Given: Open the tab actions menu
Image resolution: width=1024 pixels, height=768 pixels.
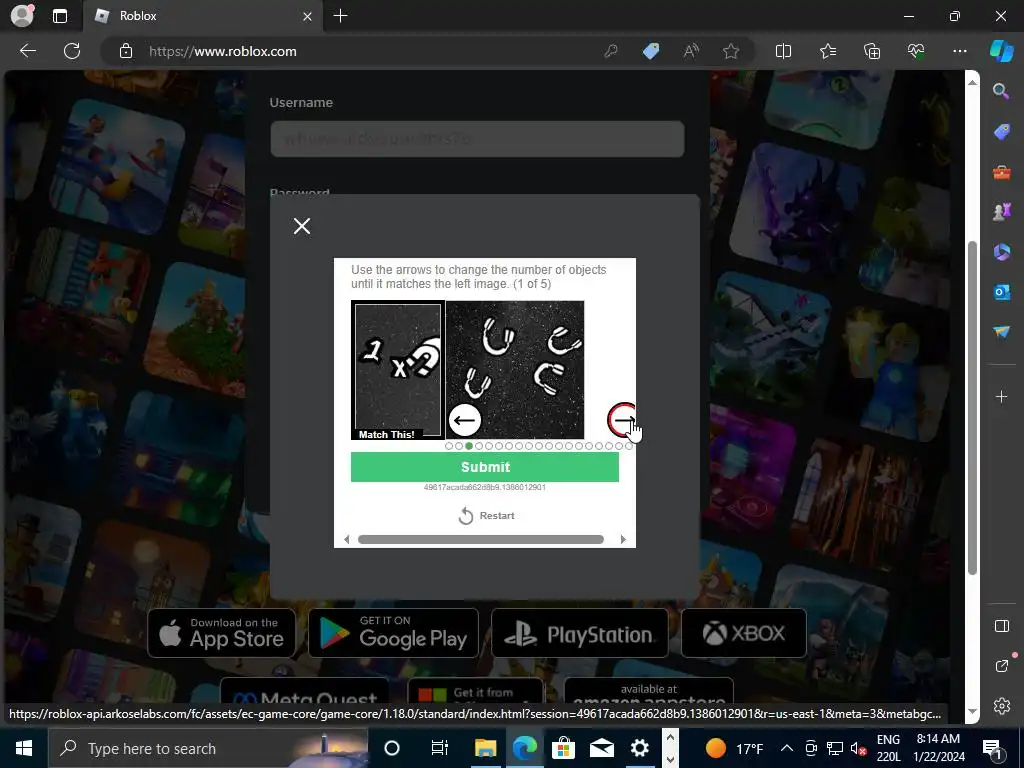Looking at the screenshot, I should pos(60,16).
